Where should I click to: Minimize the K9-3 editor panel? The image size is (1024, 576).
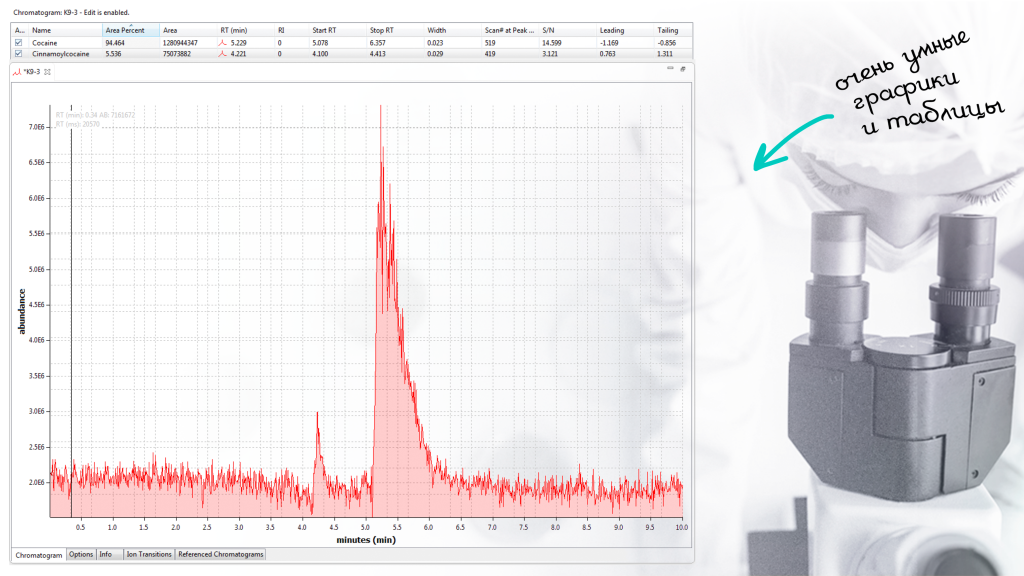coord(670,69)
